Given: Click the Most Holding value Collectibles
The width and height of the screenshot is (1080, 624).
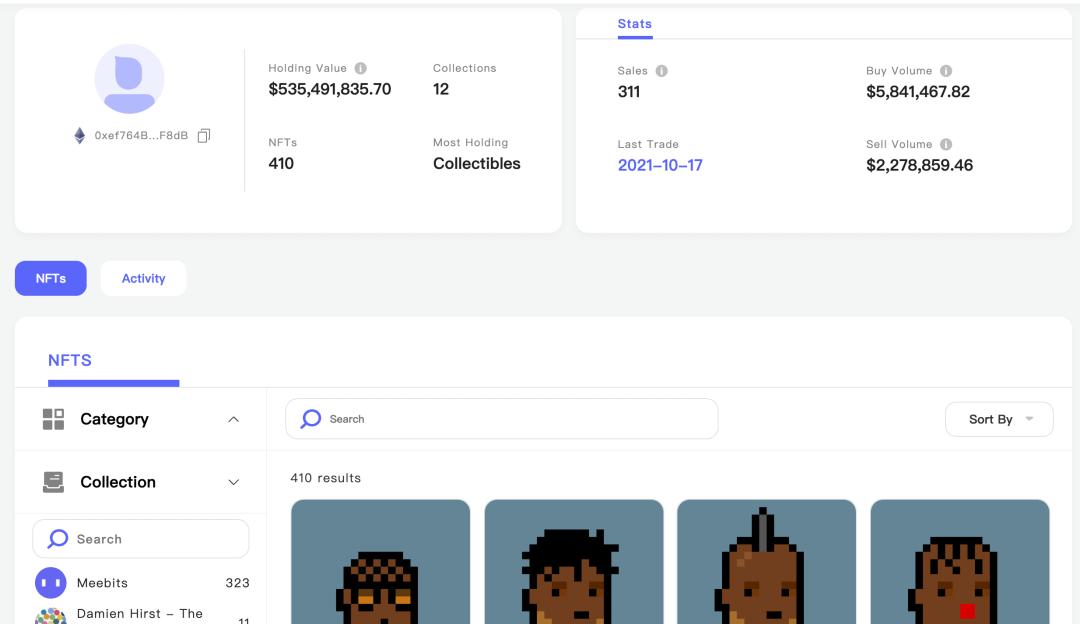Looking at the screenshot, I should (x=477, y=164).
